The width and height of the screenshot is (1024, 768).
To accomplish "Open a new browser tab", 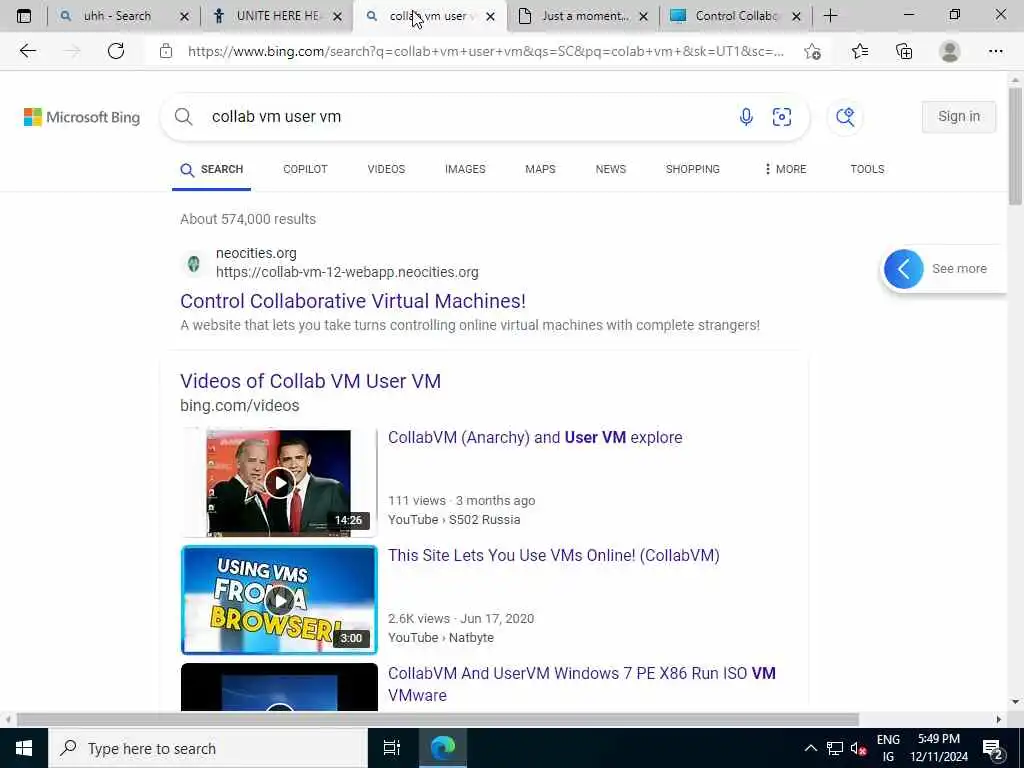I will pyautogui.click(x=831, y=16).
